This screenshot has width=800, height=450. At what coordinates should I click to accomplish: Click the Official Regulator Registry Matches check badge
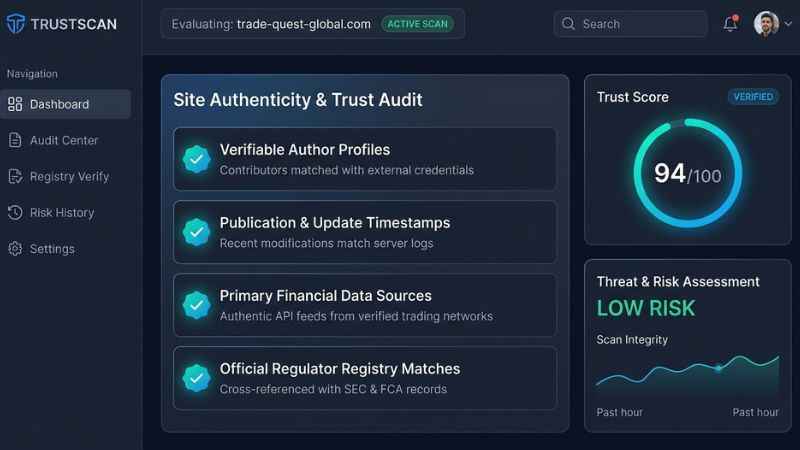pos(196,378)
